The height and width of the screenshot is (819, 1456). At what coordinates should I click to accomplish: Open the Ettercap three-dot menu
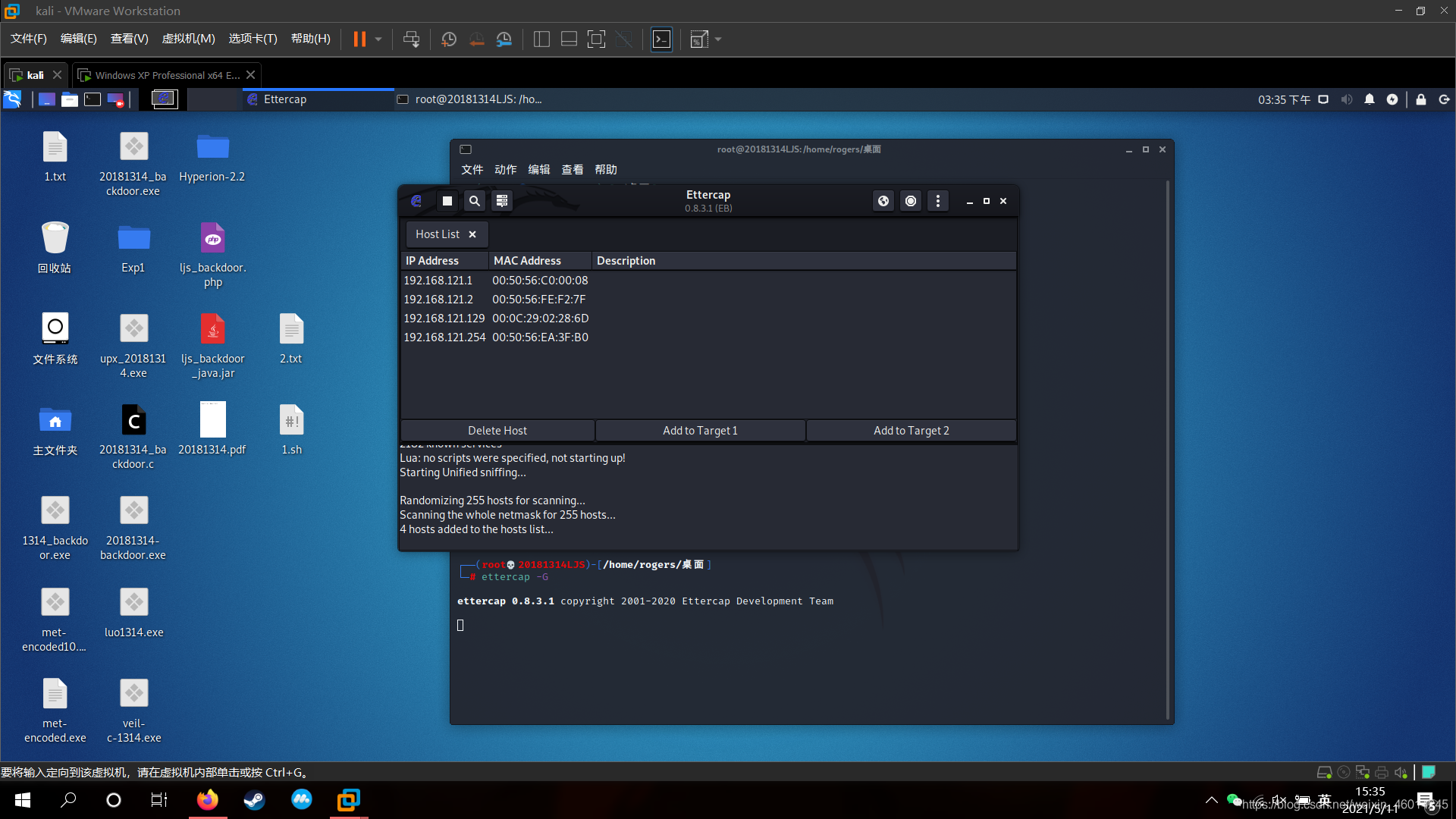[938, 201]
